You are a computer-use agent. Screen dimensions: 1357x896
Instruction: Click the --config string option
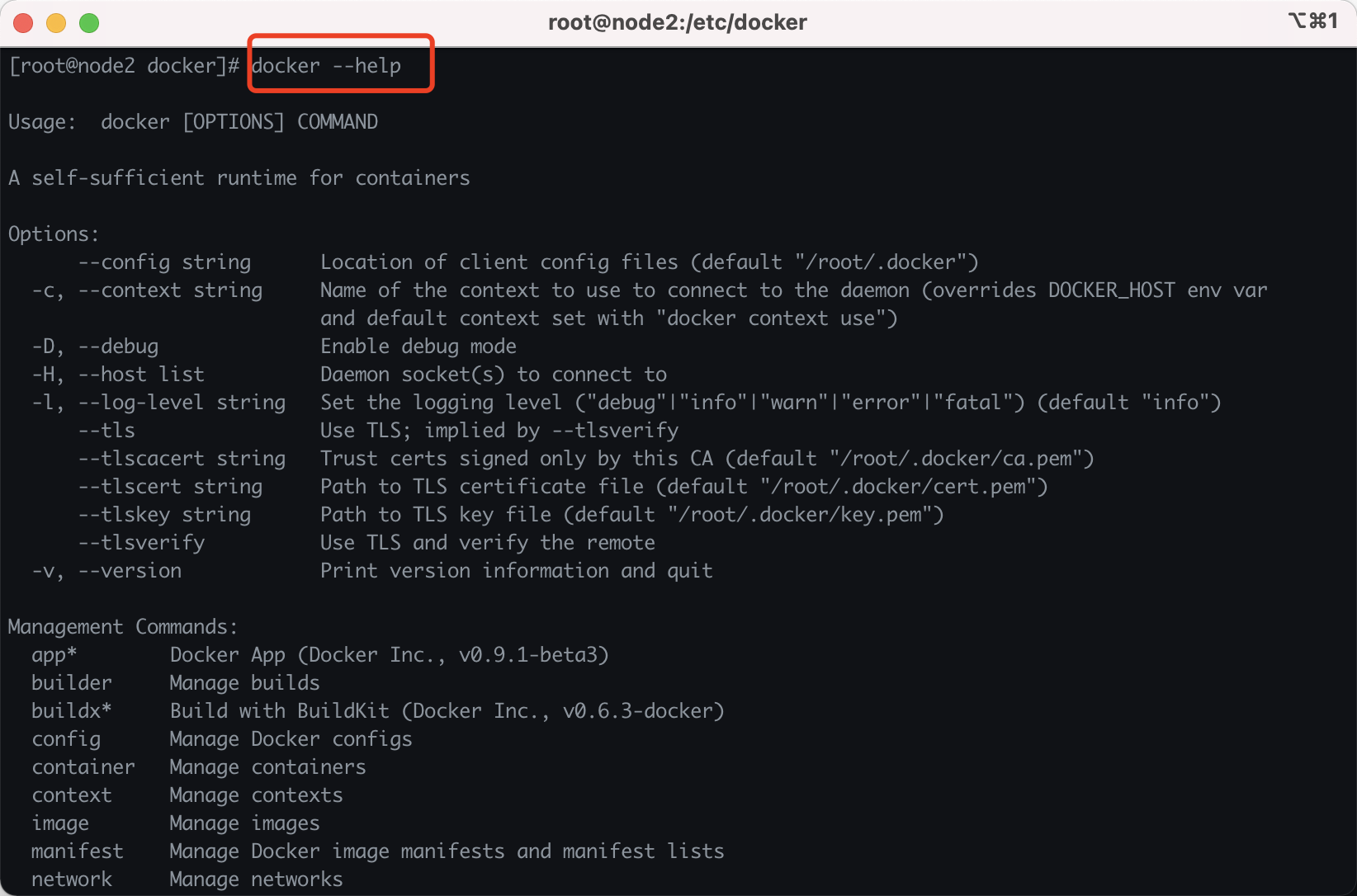[164, 262]
